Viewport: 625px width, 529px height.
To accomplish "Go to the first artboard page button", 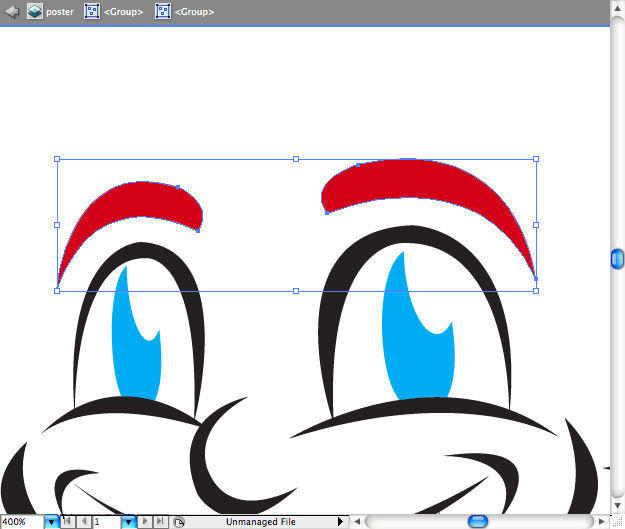I will click(67, 521).
